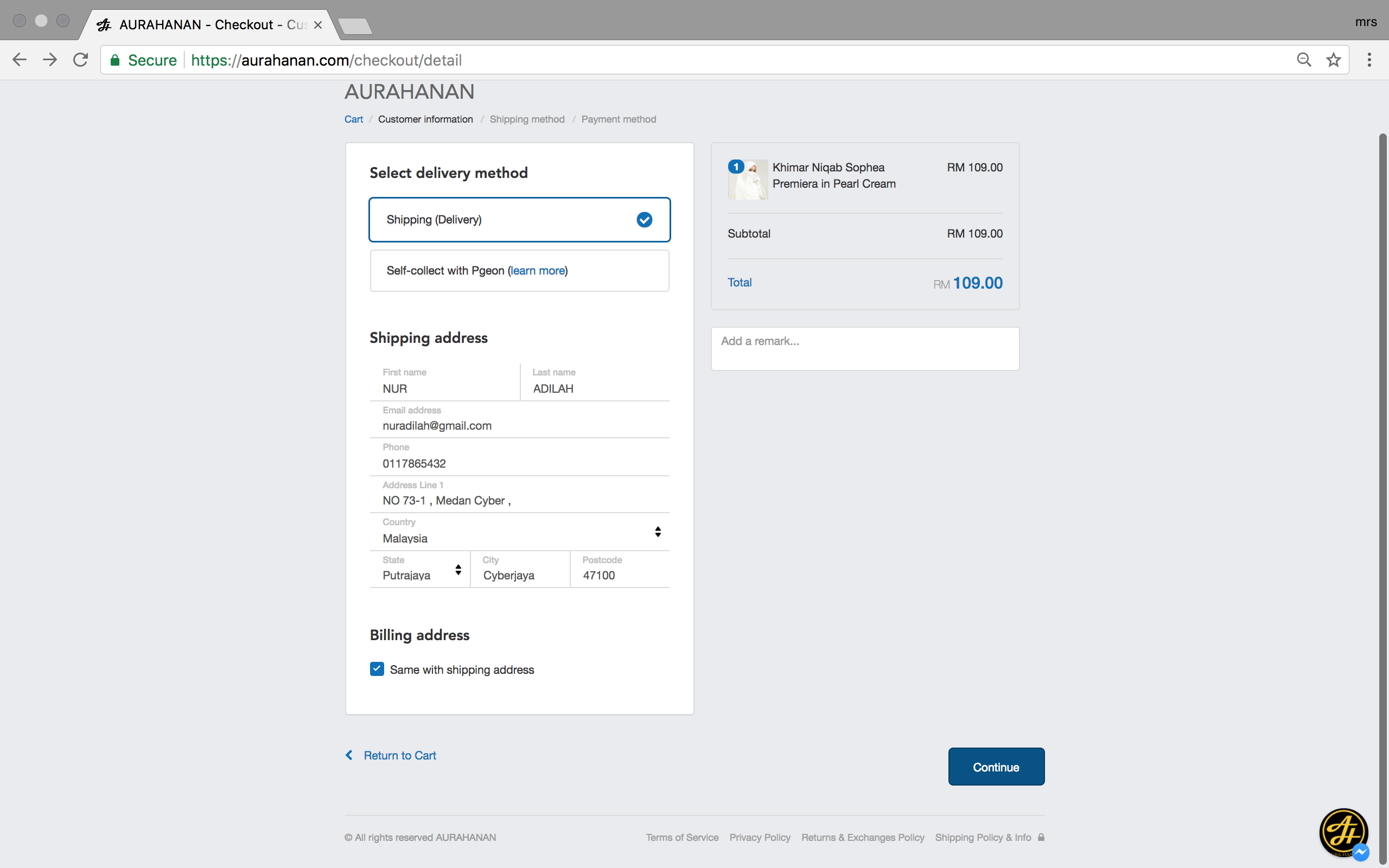Click the browser forward arrow
Screen dimensions: 1389x868
click(50, 60)
